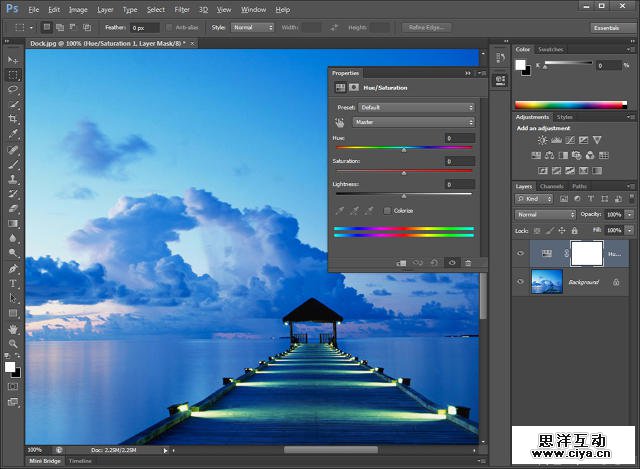
Task: Select the Eyedropper tool in the toolbar
Action: tap(14, 133)
